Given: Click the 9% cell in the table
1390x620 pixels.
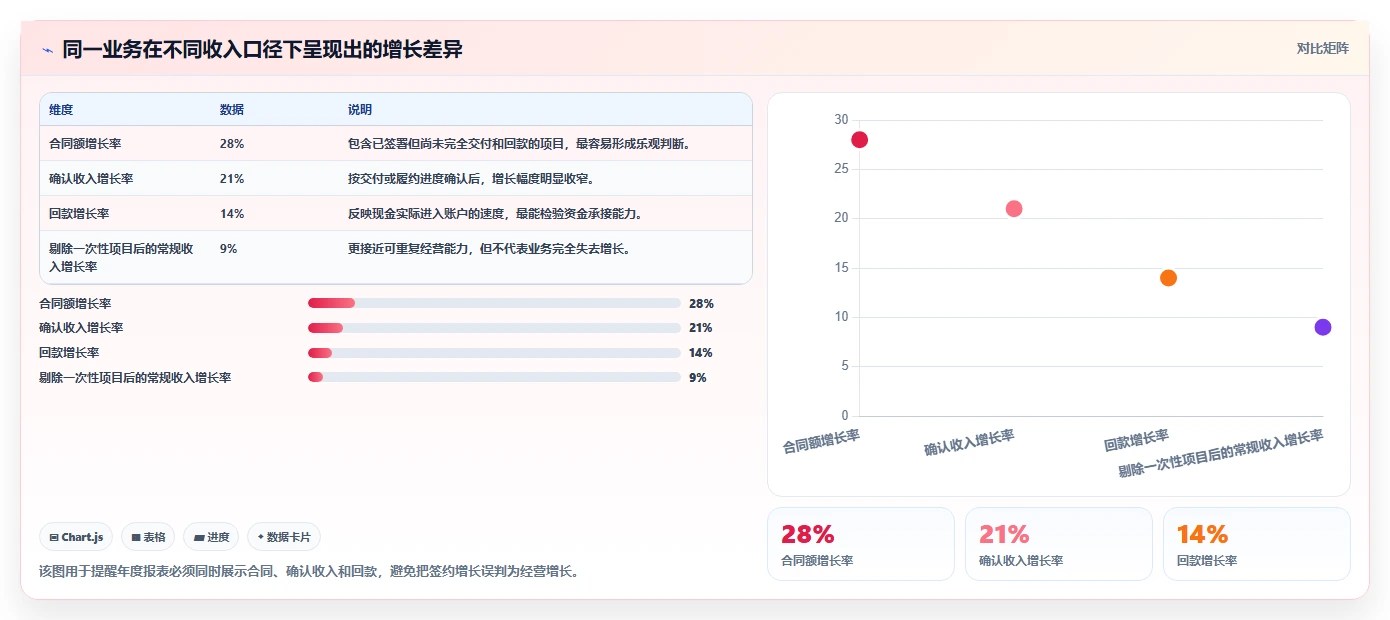Looking at the screenshot, I should (x=229, y=249).
